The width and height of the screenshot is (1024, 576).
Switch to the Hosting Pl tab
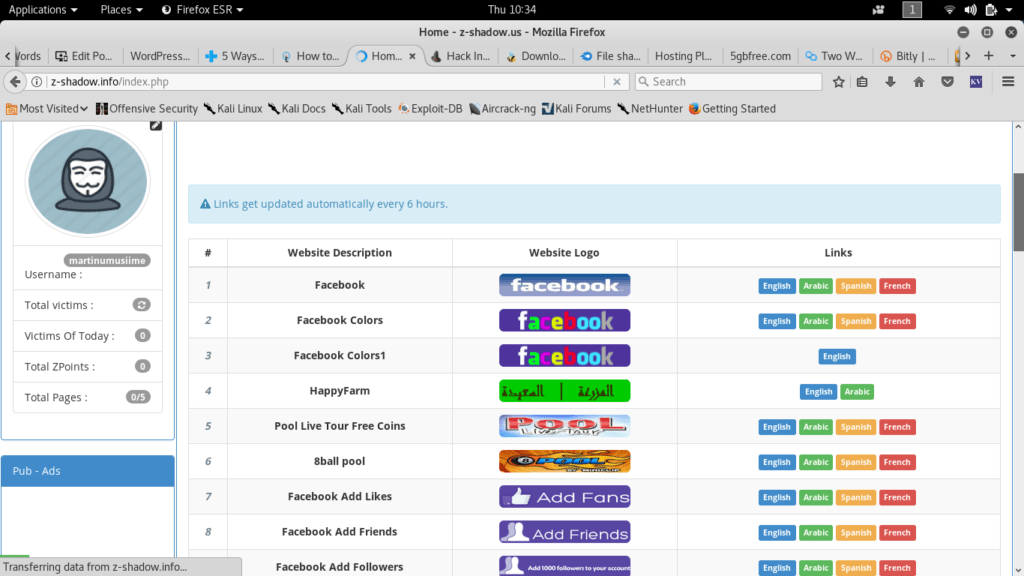coord(683,56)
